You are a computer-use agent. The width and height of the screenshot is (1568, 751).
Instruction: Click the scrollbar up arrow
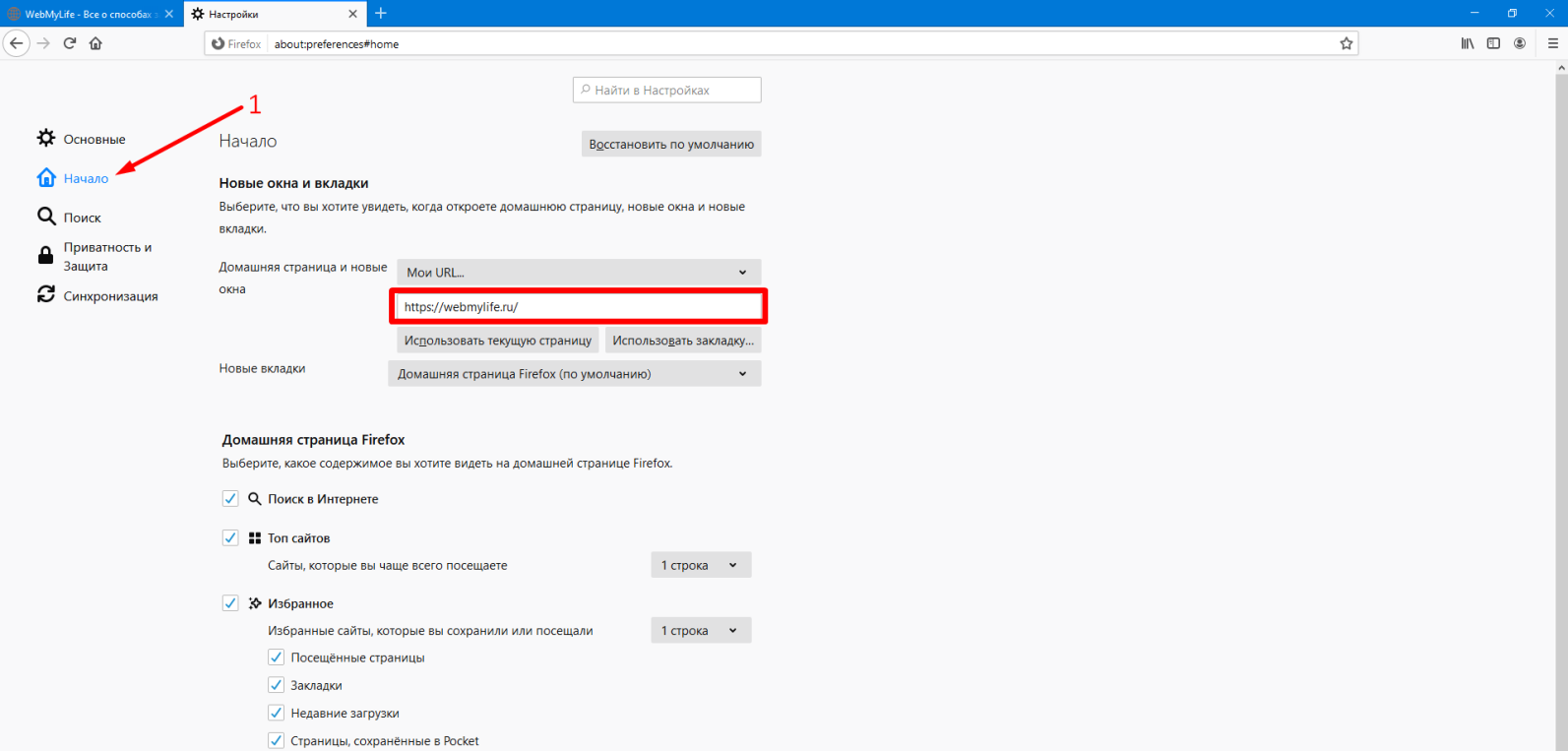[1561, 69]
